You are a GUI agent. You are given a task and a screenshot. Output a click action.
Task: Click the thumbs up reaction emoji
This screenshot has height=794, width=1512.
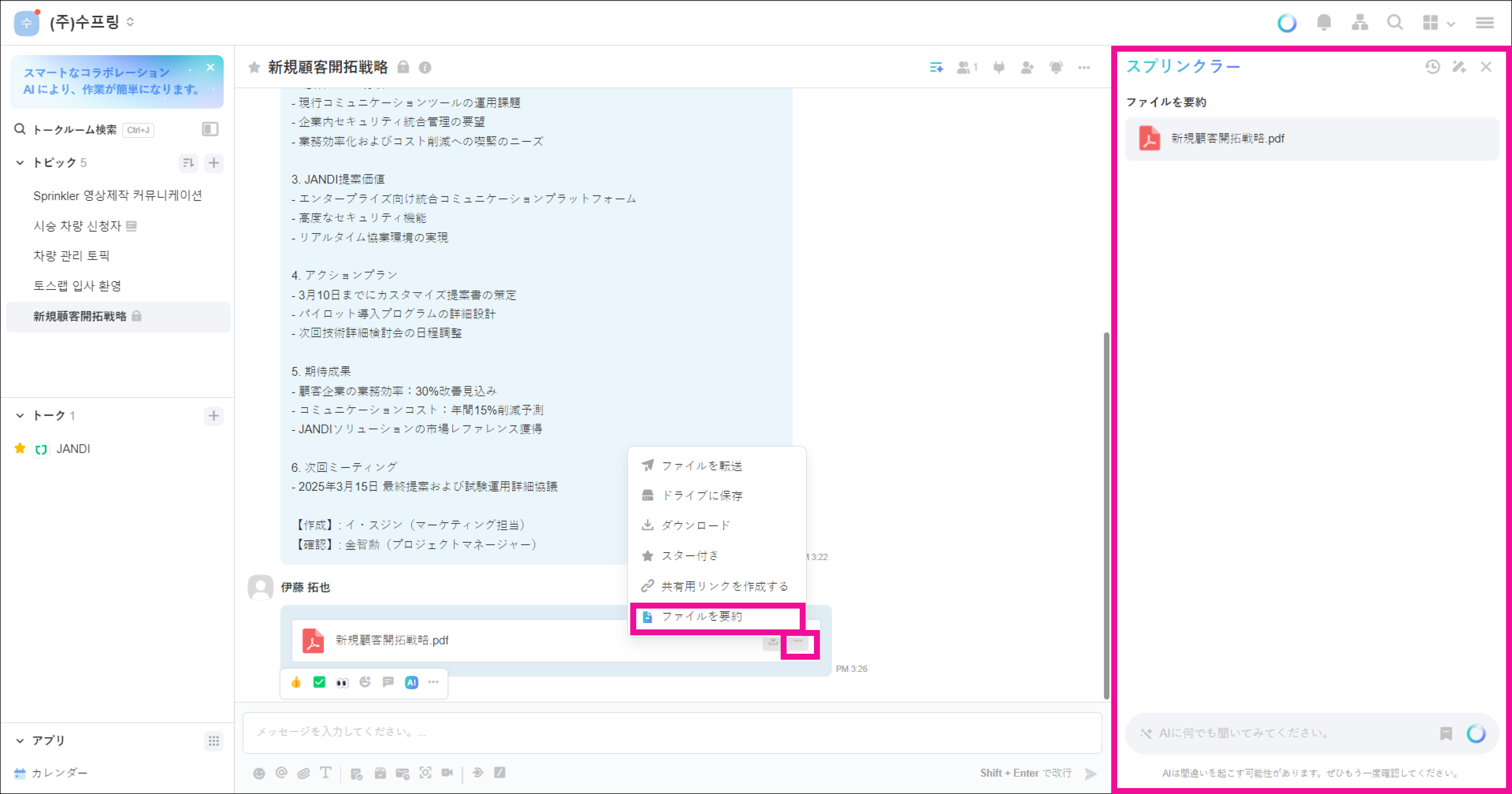(x=296, y=682)
